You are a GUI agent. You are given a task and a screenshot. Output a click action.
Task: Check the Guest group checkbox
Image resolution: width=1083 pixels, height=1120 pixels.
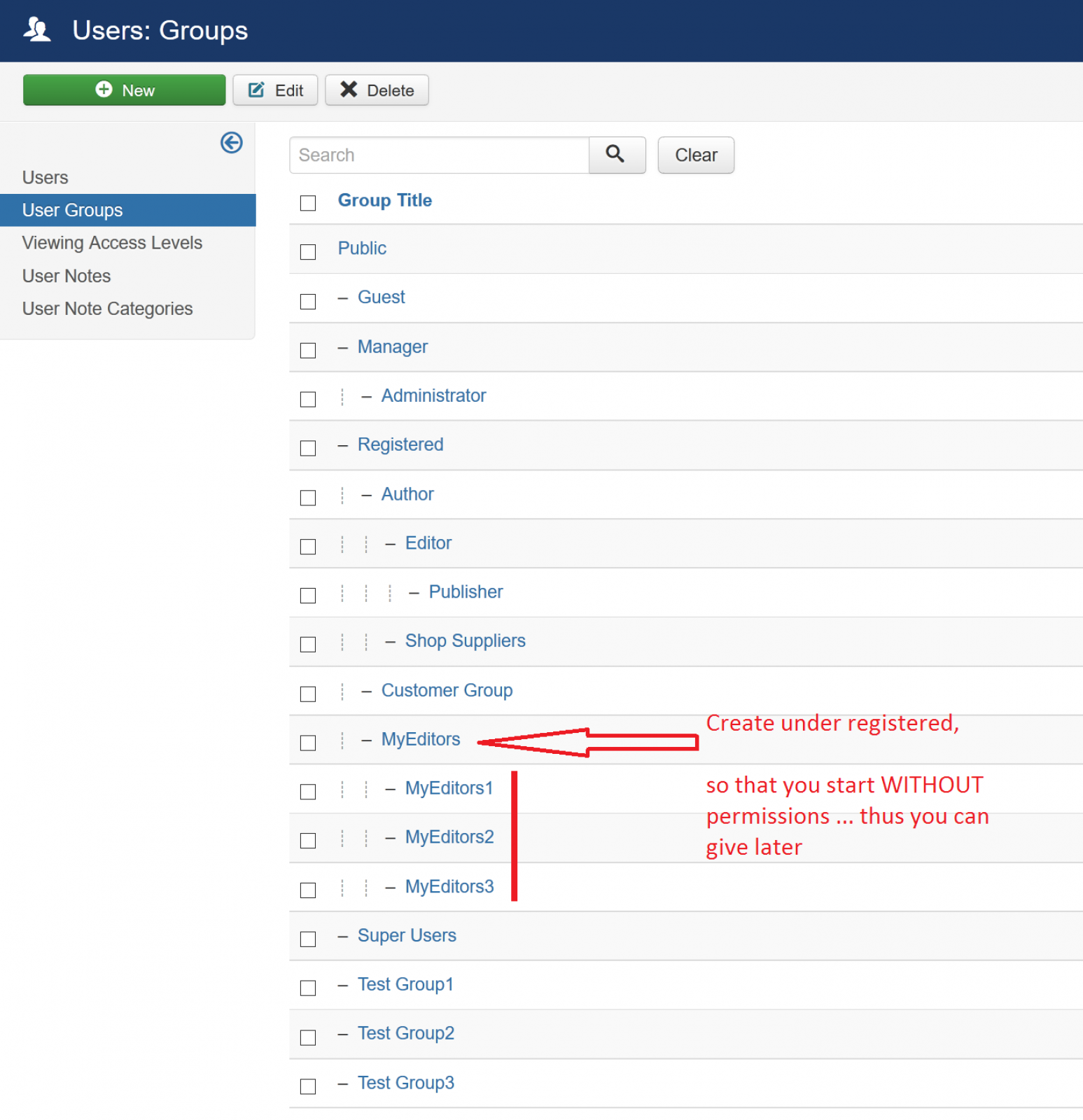point(308,301)
